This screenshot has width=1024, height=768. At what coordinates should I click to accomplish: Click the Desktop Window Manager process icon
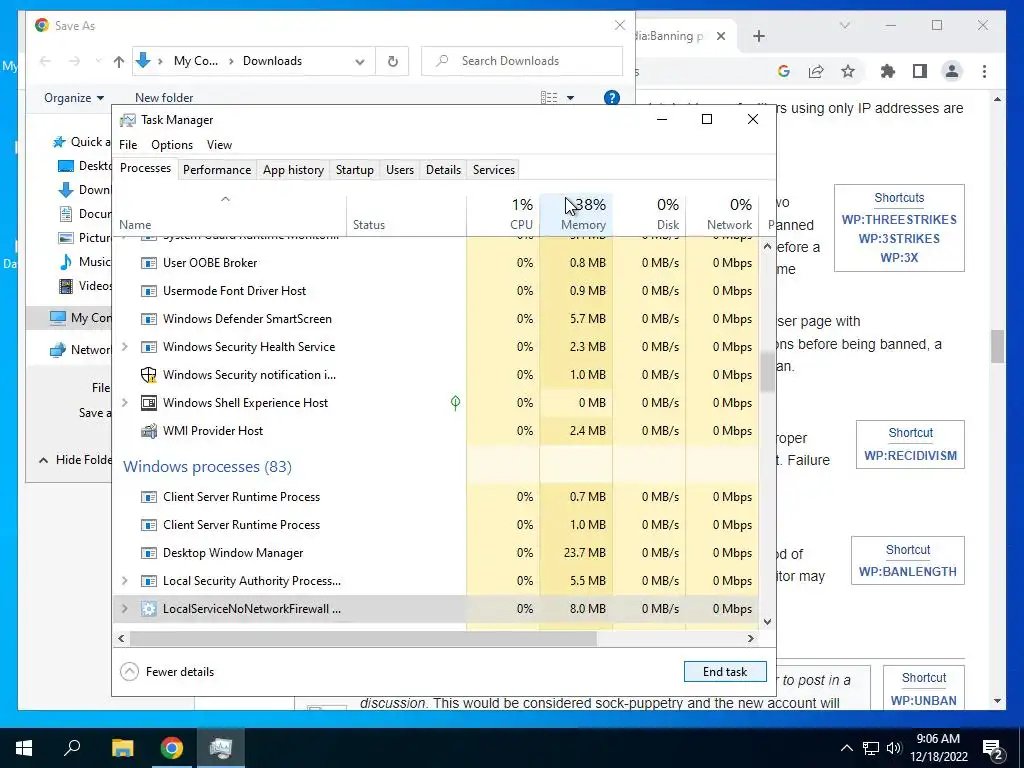click(149, 553)
